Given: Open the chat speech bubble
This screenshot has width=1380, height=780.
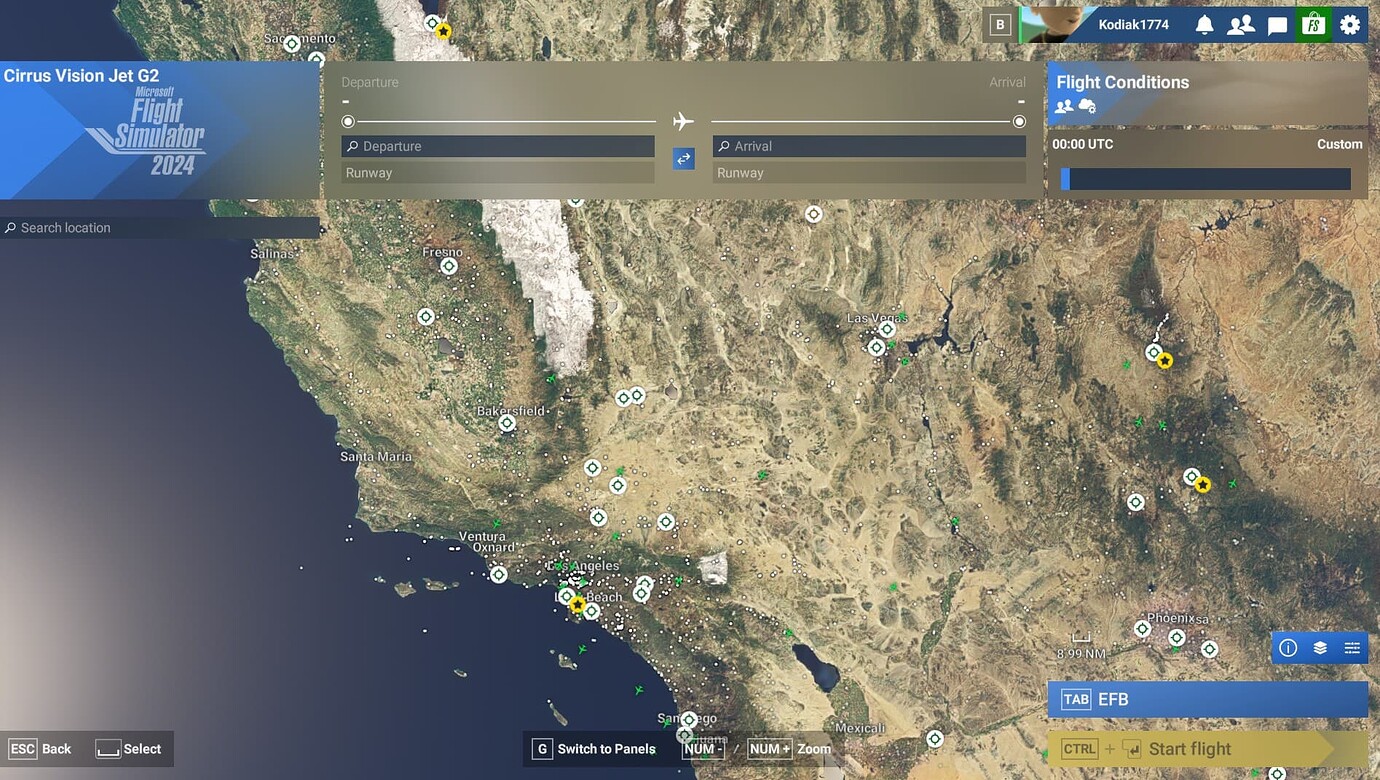Looking at the screenshot, I should point(1277,25).
